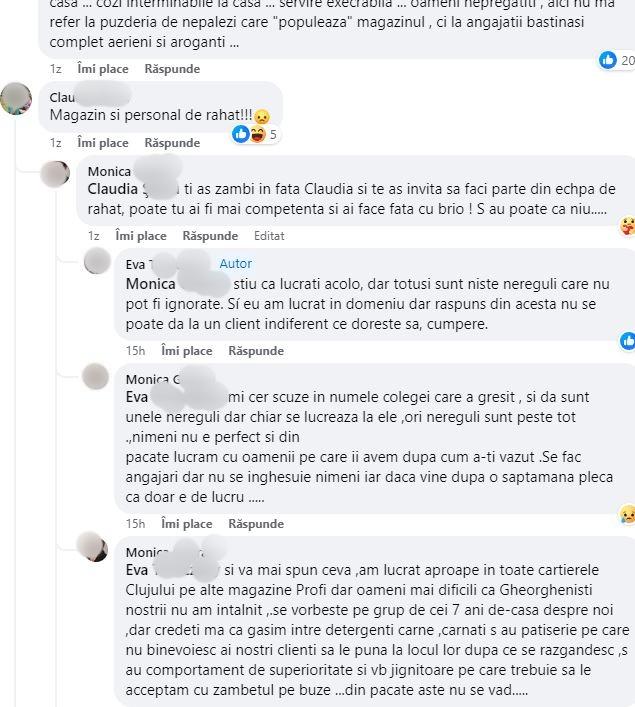Click the 'Autor' badge next to Eva

pos(235,264)
